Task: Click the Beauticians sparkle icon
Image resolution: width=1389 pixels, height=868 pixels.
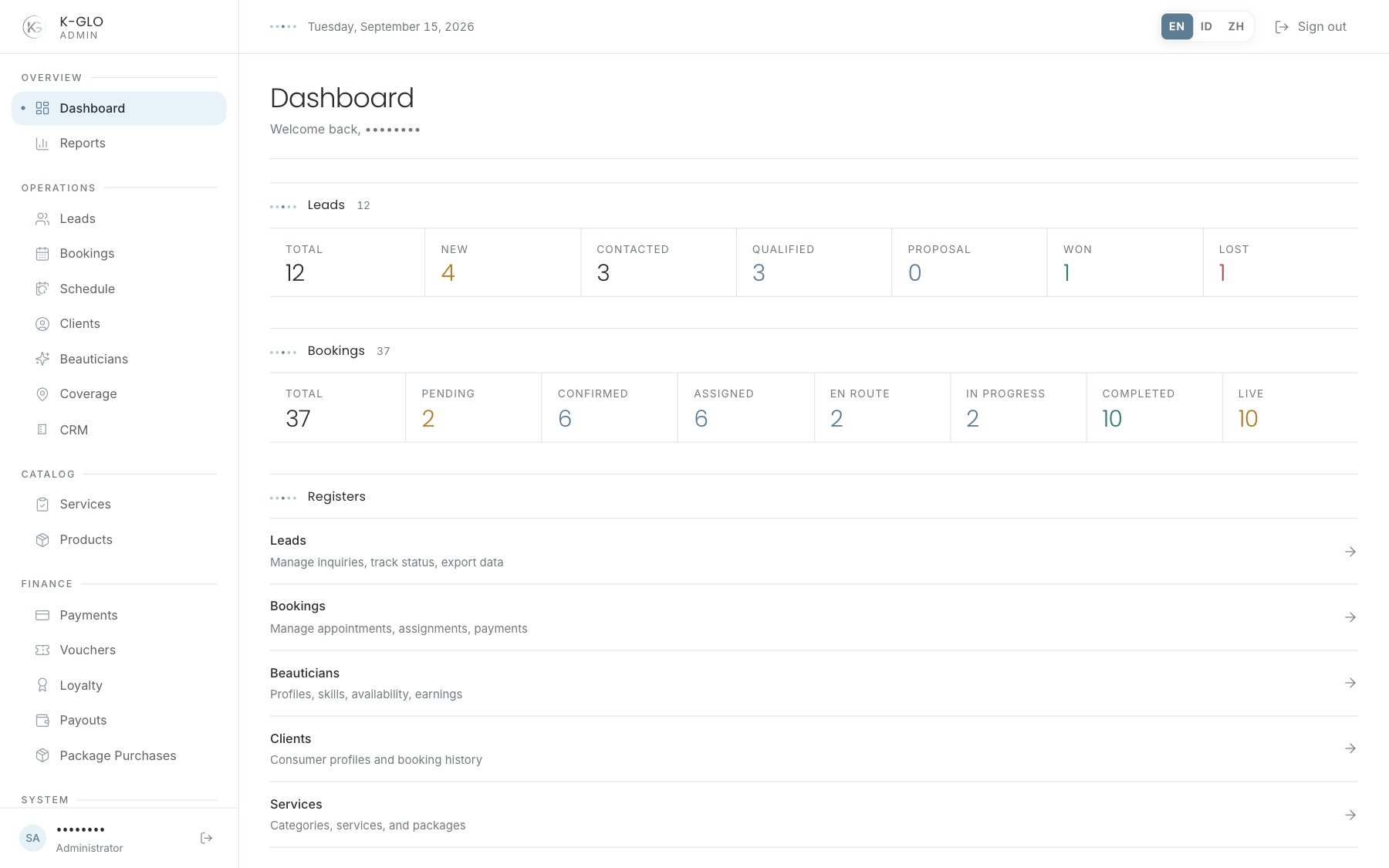Action: (x=42, y=359)
